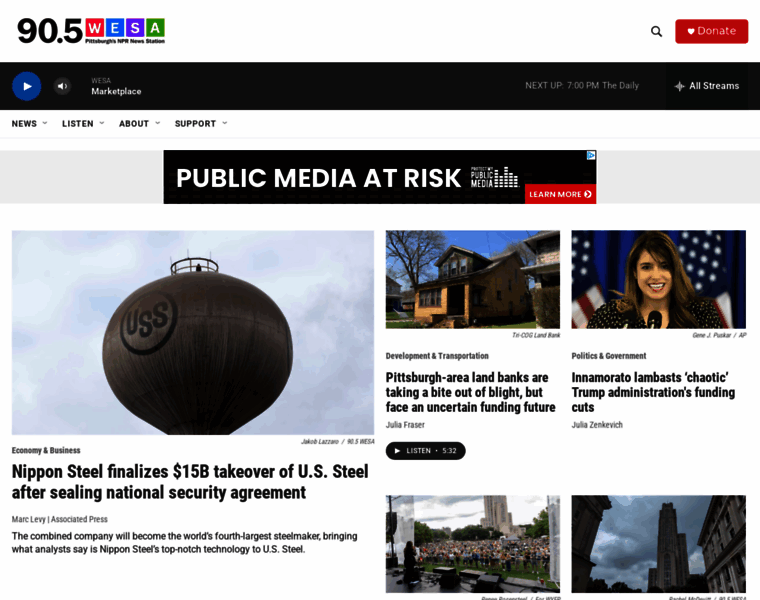760x600 pixels.
Task: Open the site search magnifier icon
Action: click(x=656, y=32)
